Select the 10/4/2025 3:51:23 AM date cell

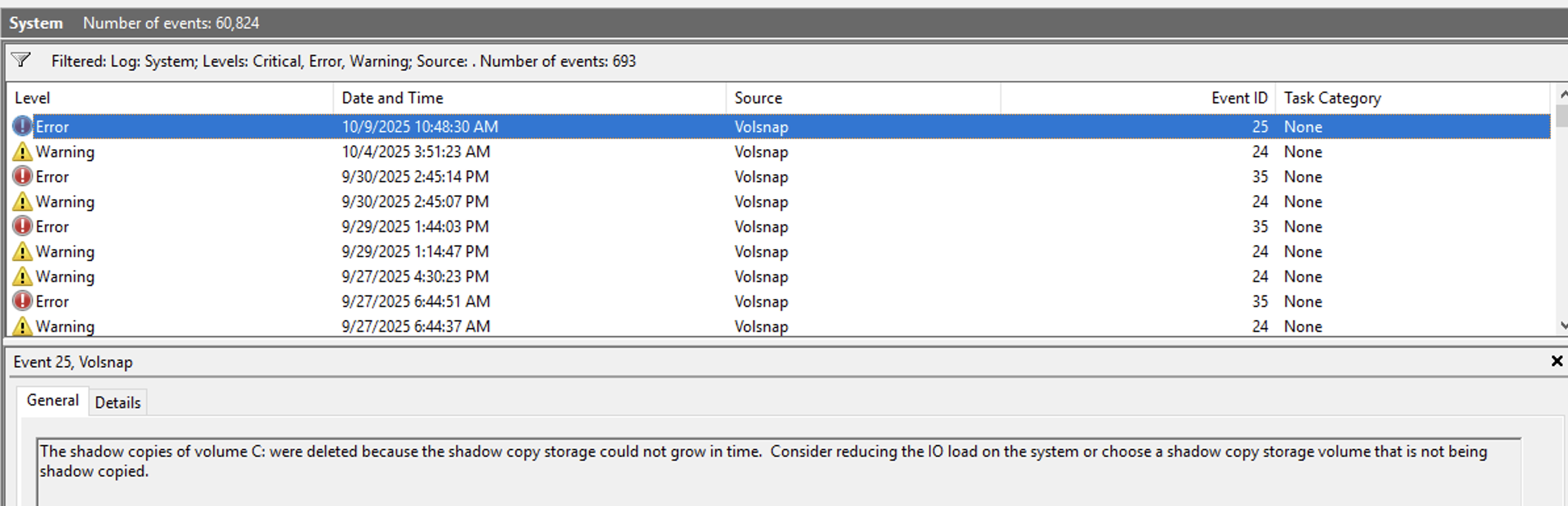coord(416,152)
